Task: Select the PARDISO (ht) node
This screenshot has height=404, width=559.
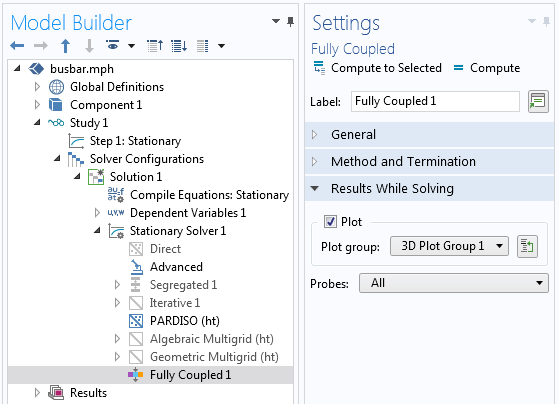Action: tap(185, 321)
